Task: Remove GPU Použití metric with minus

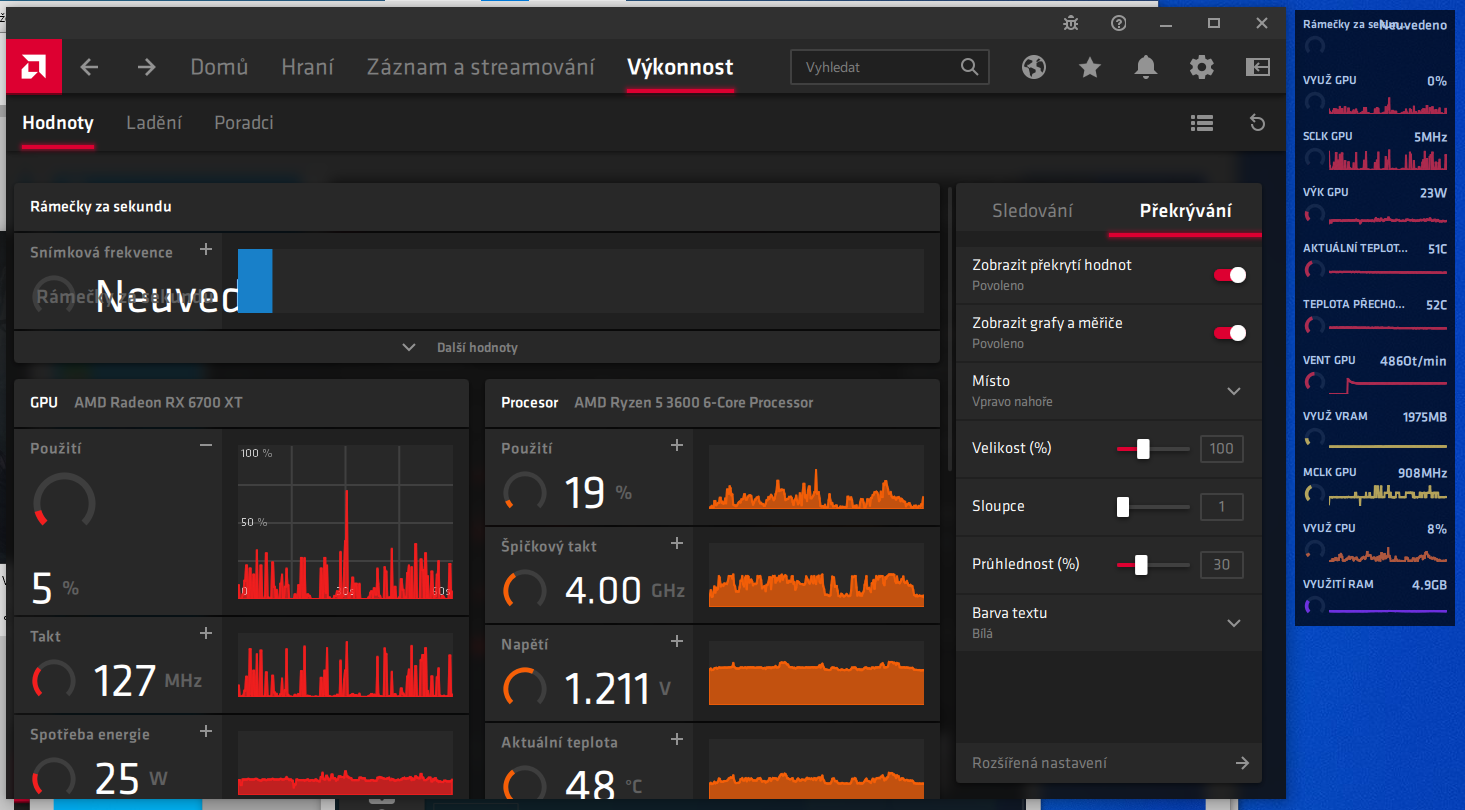Action: pos(206,445)
